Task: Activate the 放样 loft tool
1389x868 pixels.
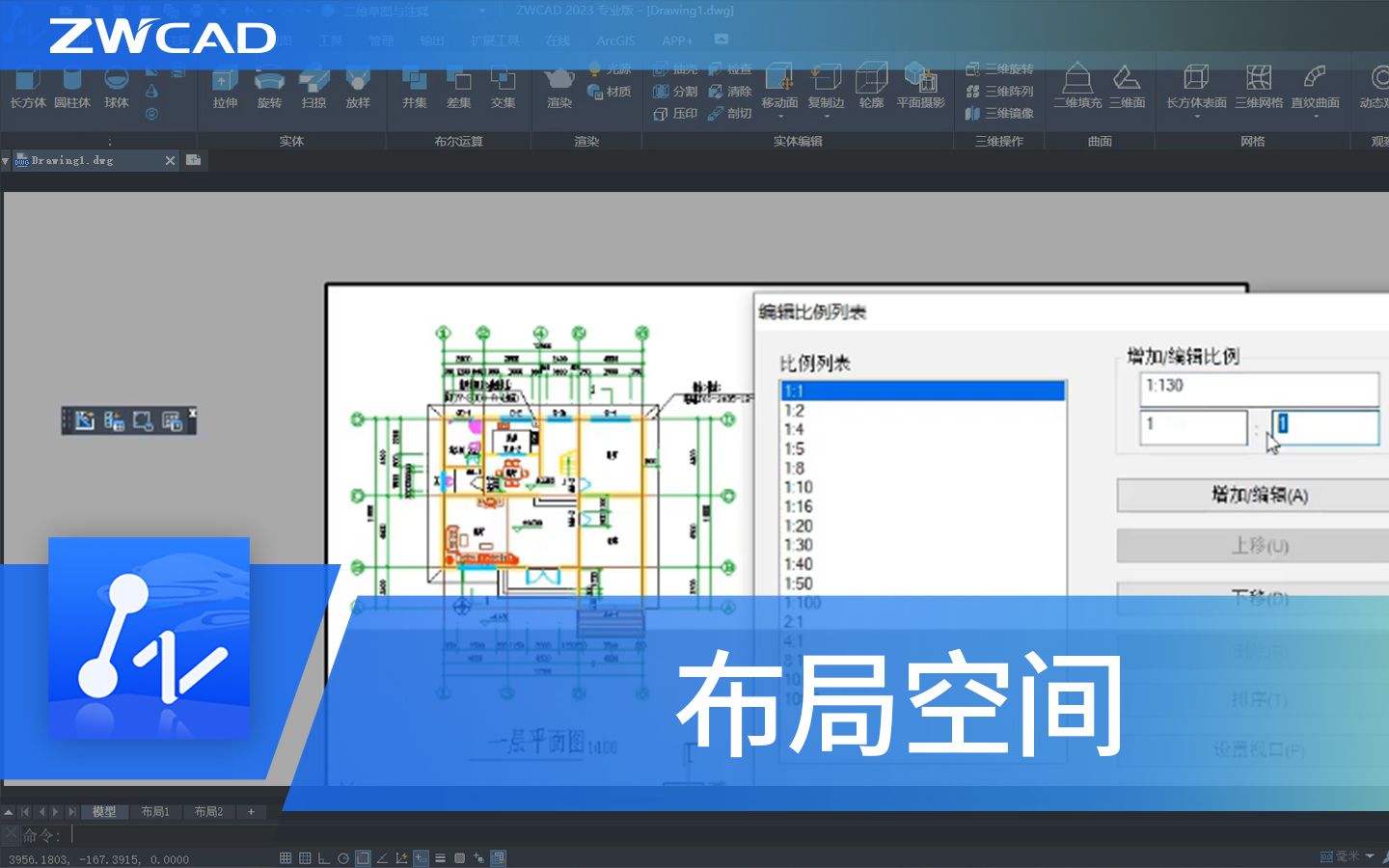Action: 358,87
